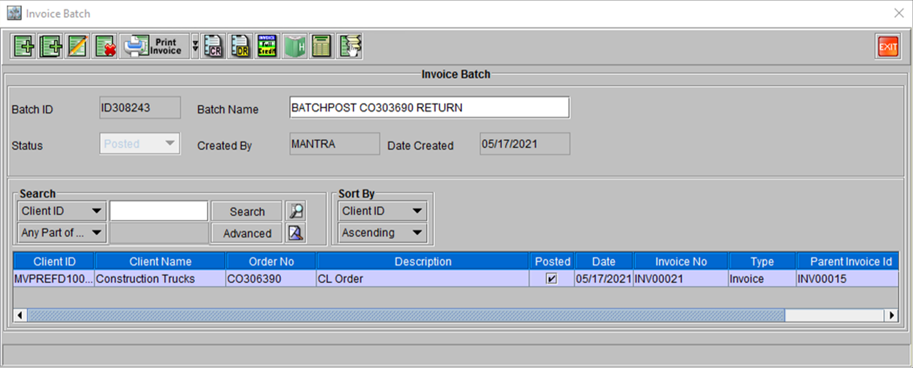This screenshot has width=913, height=368.
Task: Click the Invoice Full Credit icon
Action: (x=267, y=46)
